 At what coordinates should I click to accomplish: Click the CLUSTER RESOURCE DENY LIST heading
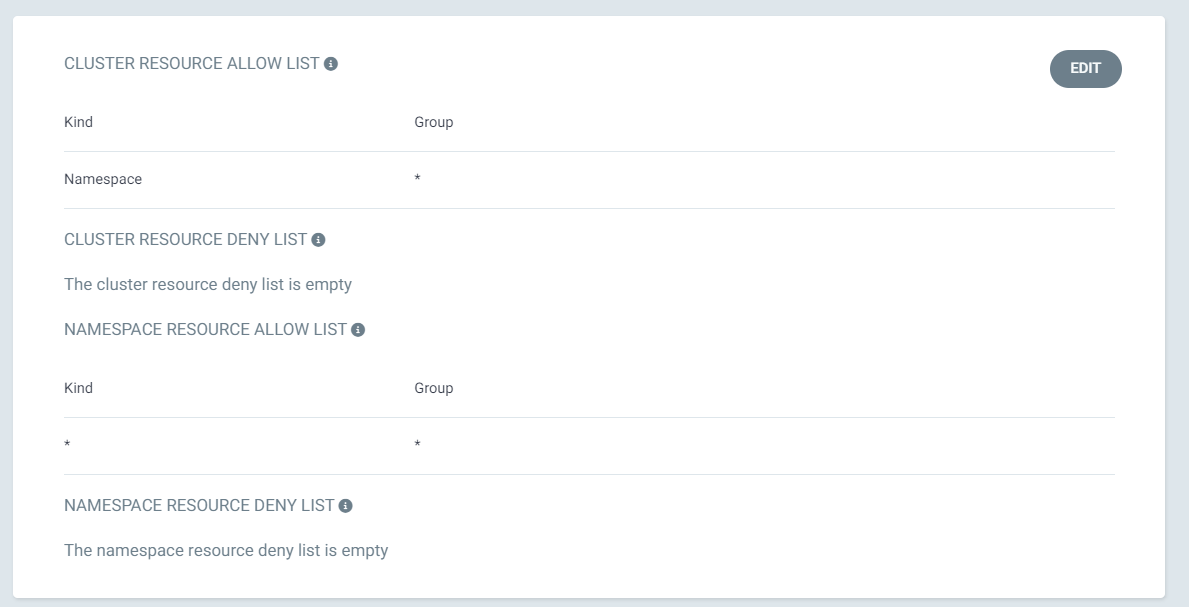tap(185, 239)
